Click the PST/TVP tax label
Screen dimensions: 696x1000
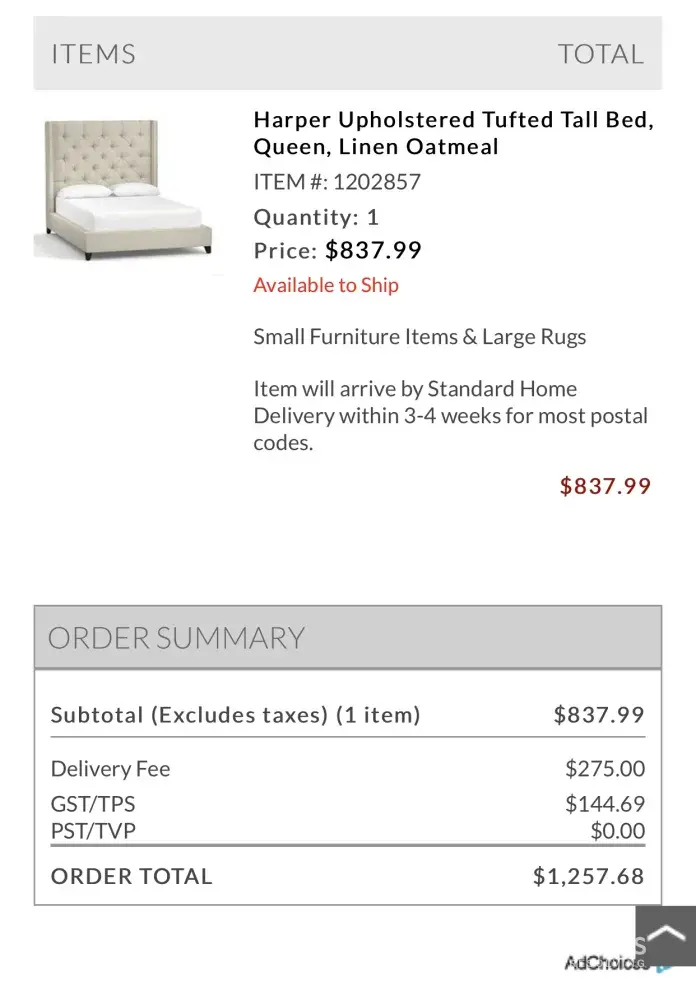coord(93,831)
